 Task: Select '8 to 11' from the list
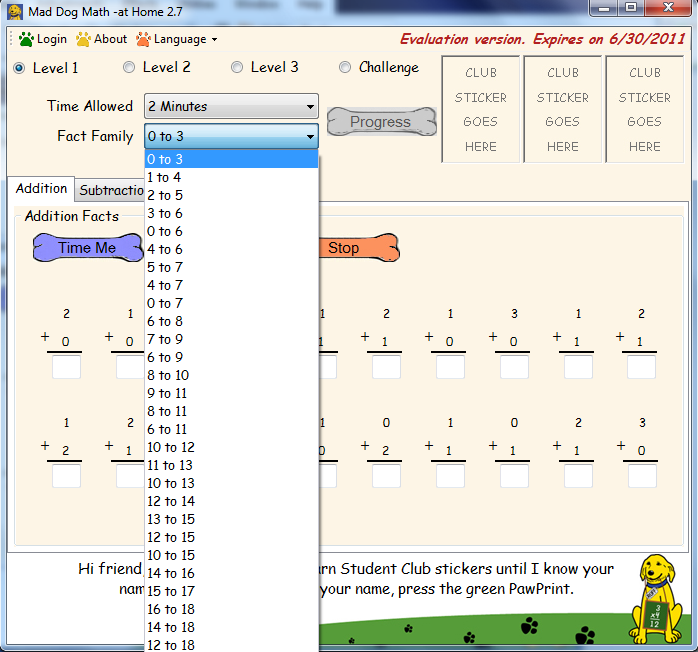[231, 411]
